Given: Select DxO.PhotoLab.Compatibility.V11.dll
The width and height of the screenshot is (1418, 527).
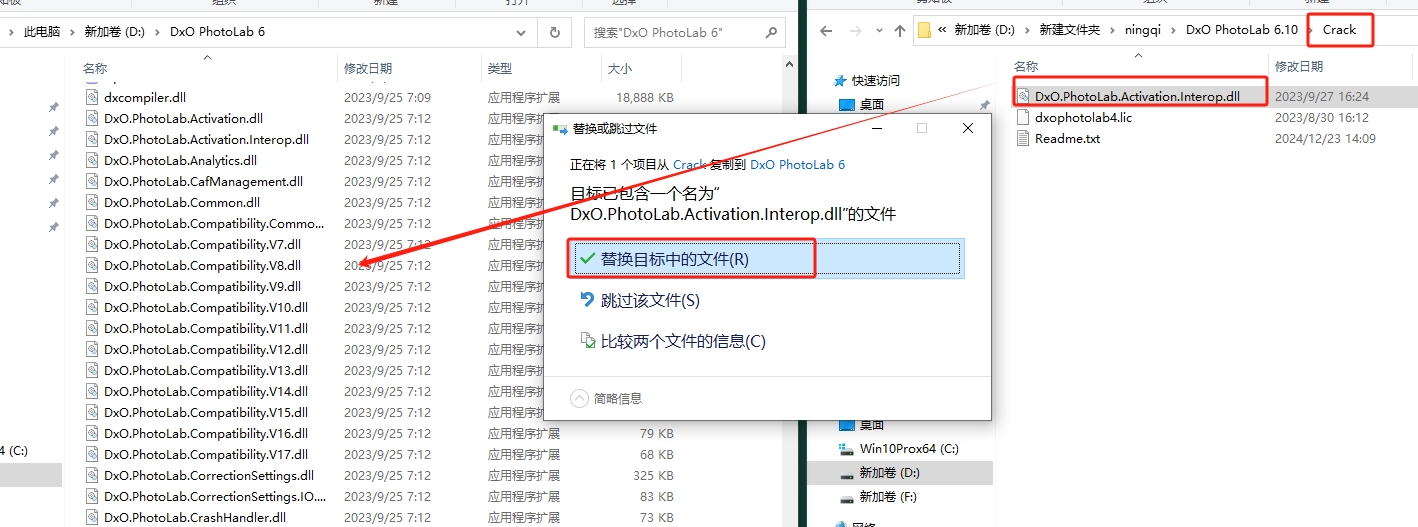Looking at the screenshot, I should (205, 329).
